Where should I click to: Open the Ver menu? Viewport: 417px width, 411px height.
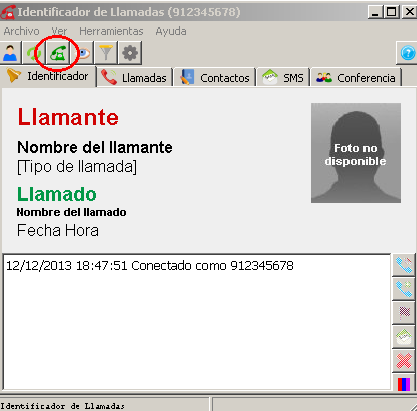(59, 31)
